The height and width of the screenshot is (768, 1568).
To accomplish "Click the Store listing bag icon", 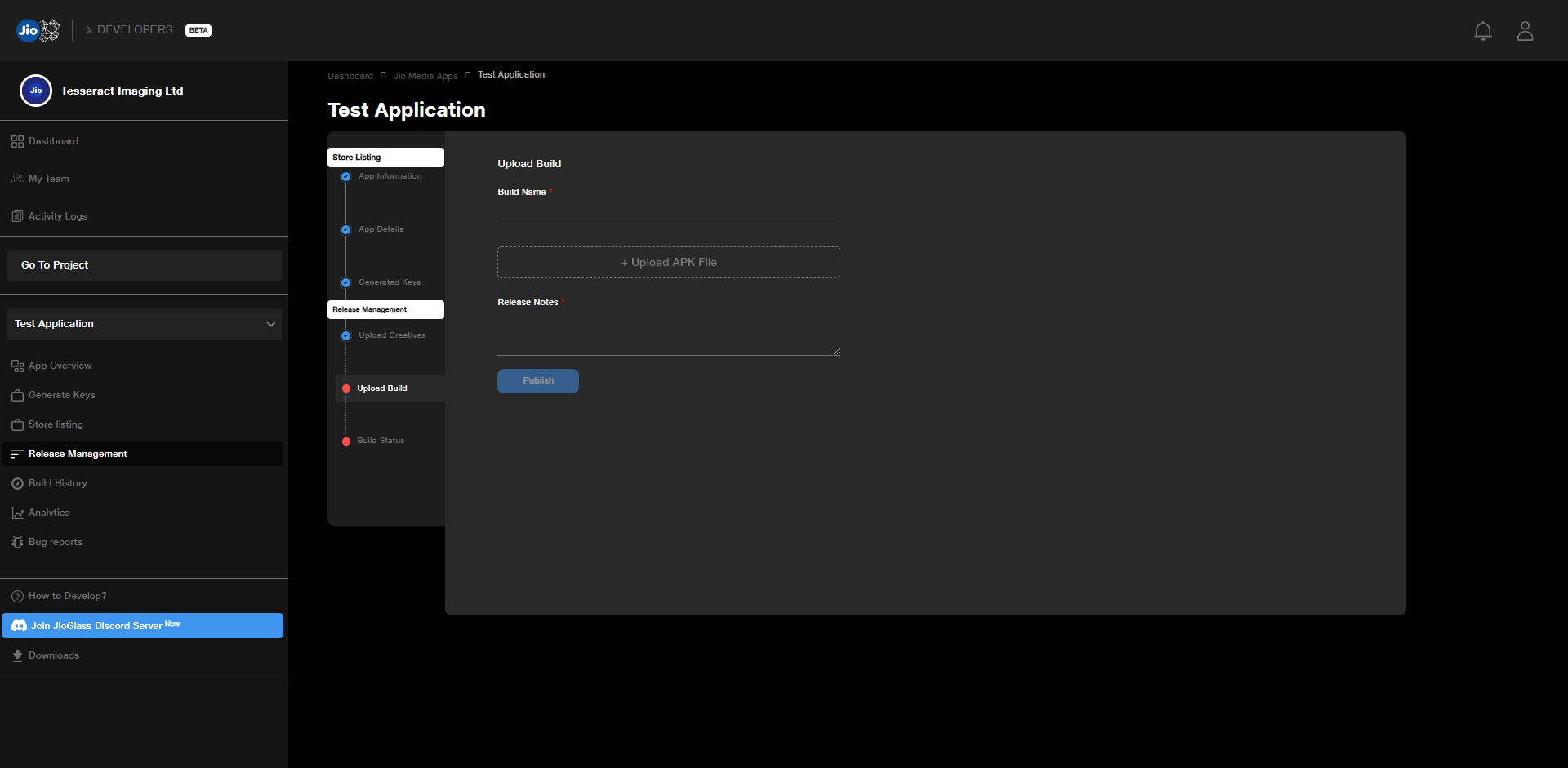I will coord(17,425).
